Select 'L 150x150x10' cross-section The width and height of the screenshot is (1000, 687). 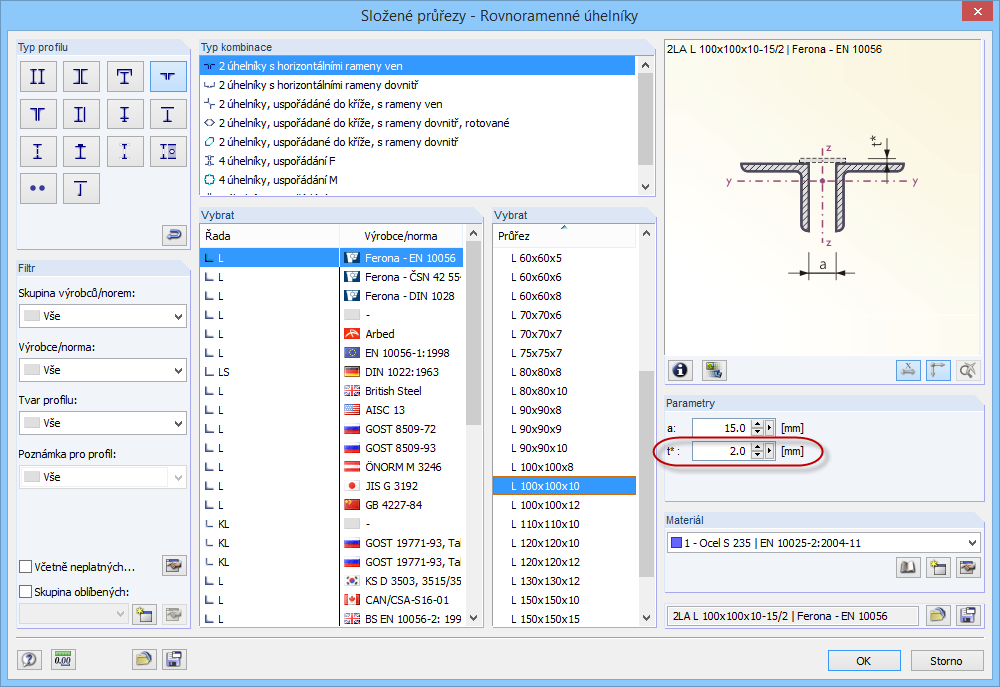click(x=564, y=600)
